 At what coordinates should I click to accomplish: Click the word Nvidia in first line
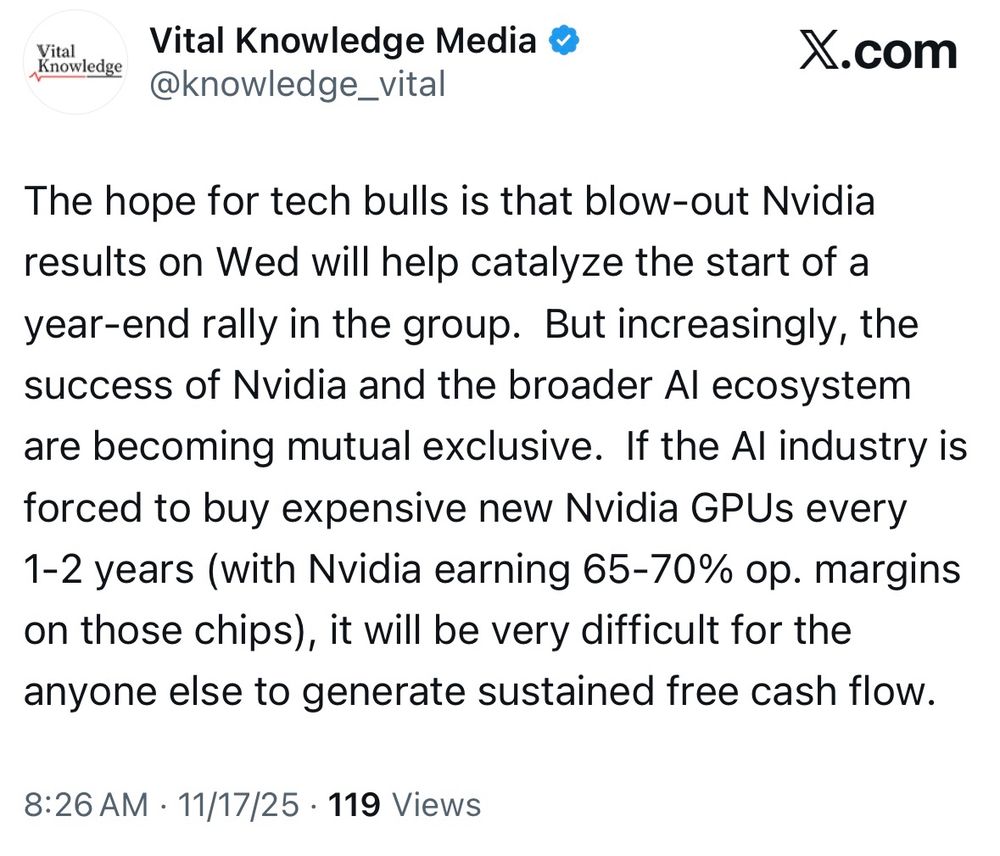[818, 201]
